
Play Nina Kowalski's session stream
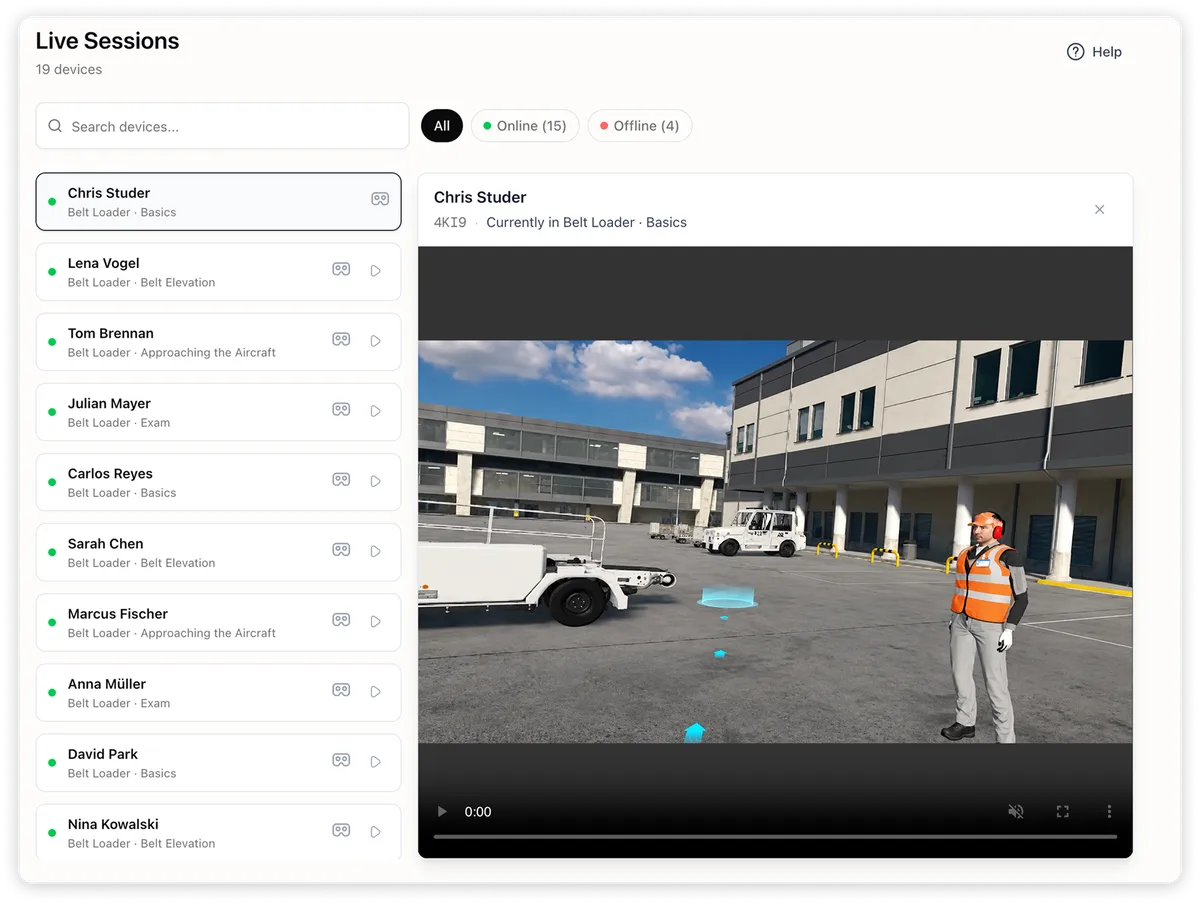pos(376,831)
